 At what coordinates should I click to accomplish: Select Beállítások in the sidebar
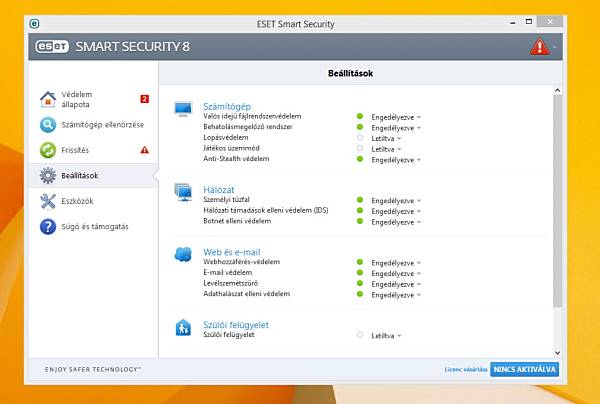point(93,175)
